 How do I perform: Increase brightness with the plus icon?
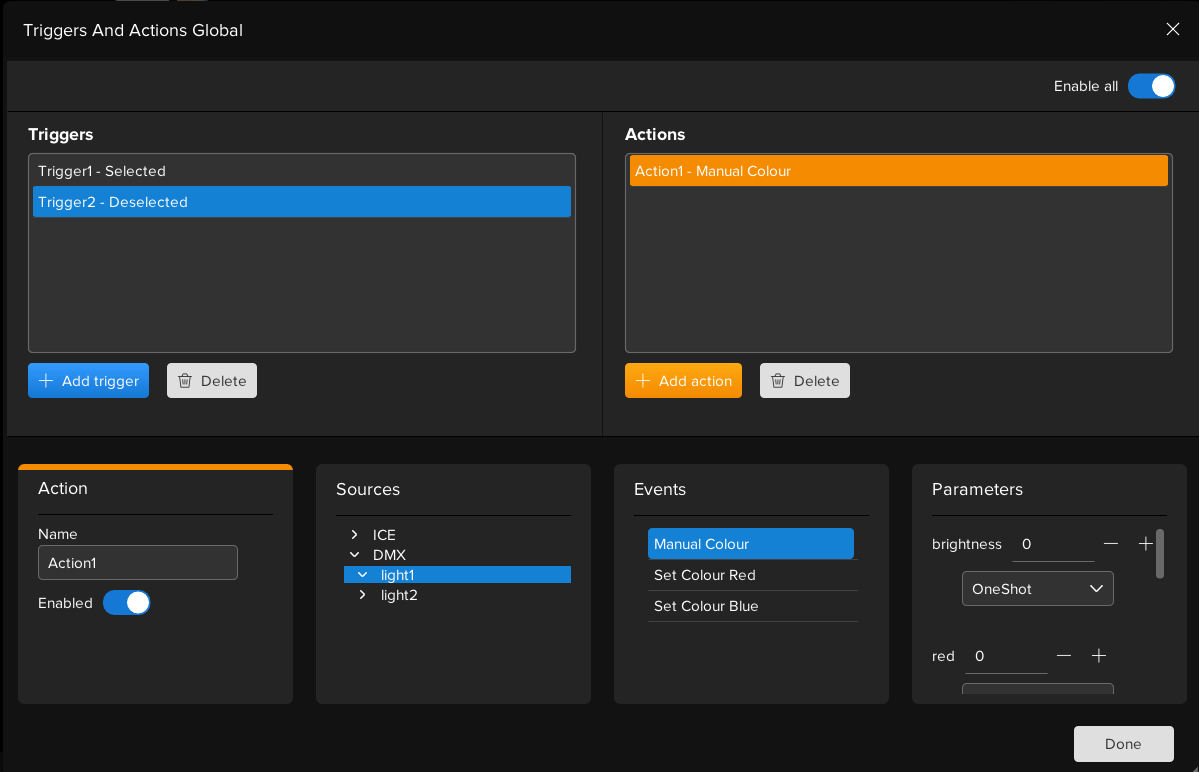(x=1146, y=544)
